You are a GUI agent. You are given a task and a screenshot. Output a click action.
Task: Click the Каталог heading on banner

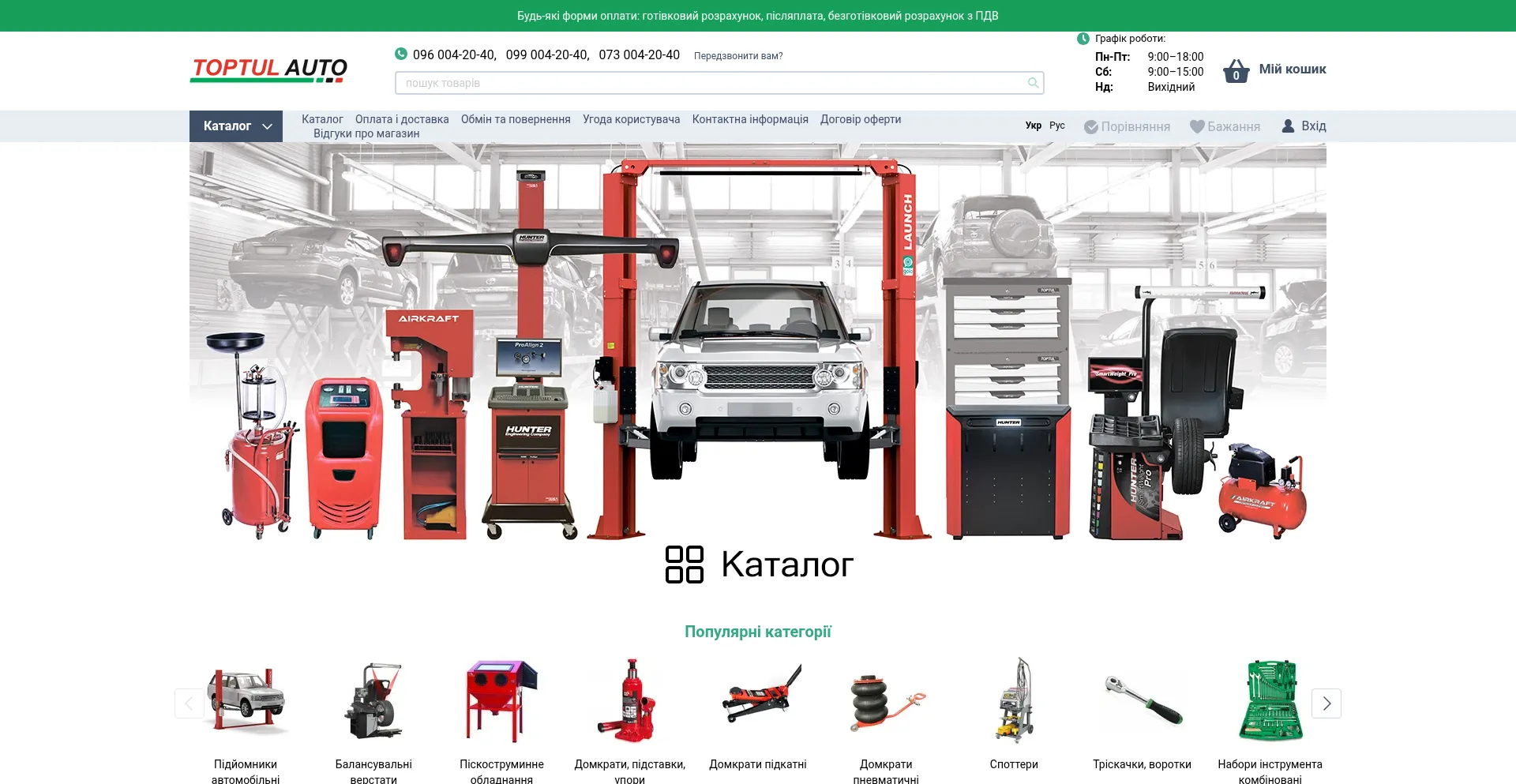tap(787, 565)
